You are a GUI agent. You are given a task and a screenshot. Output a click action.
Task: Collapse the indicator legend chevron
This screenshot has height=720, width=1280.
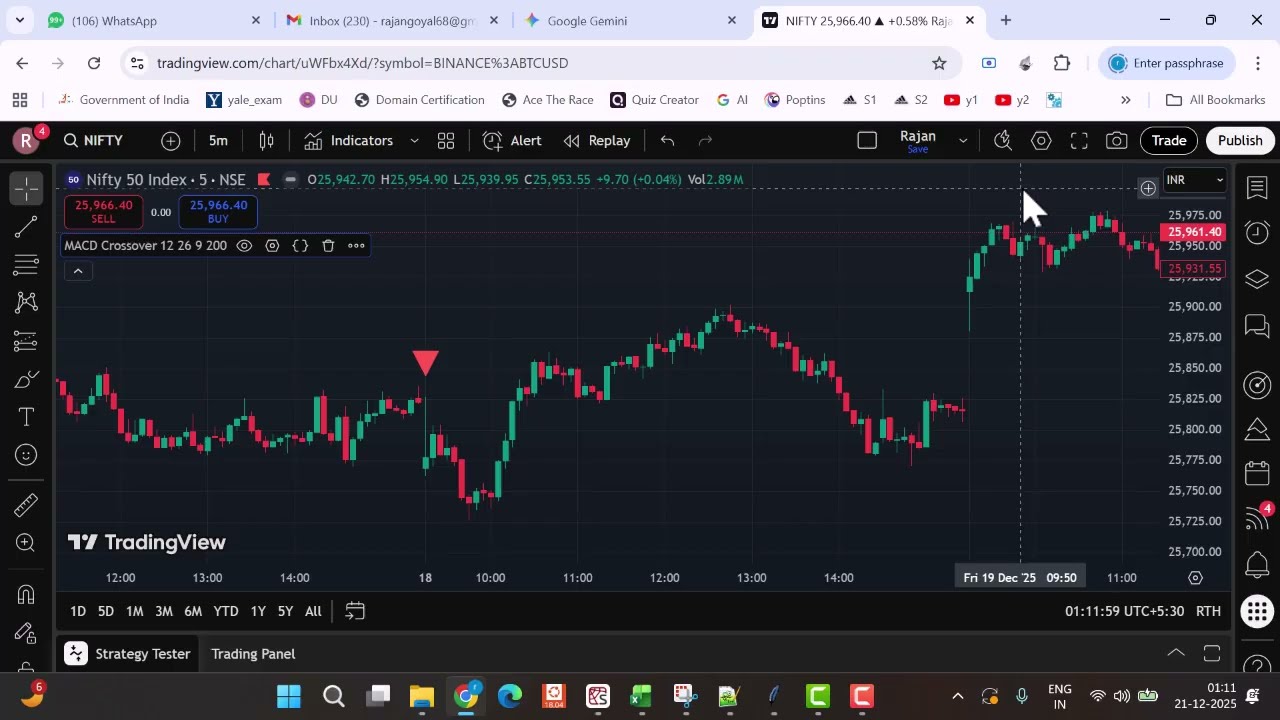coord(78,271)
